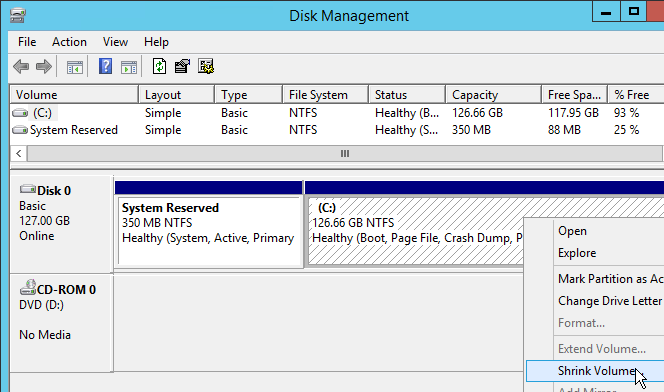The width and height of the screenshot is (664, 392).
Task: Sort by the File System column header
Action: click(x=325, y=95)
